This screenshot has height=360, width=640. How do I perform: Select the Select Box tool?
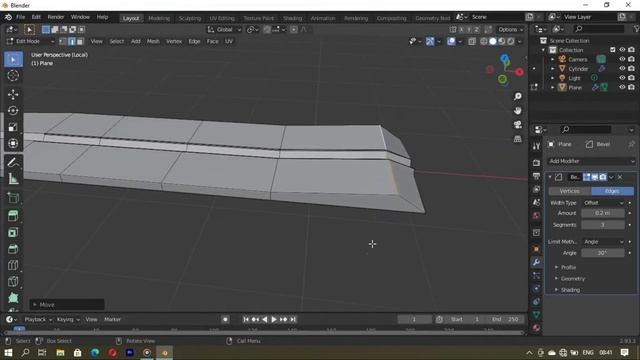13,60
